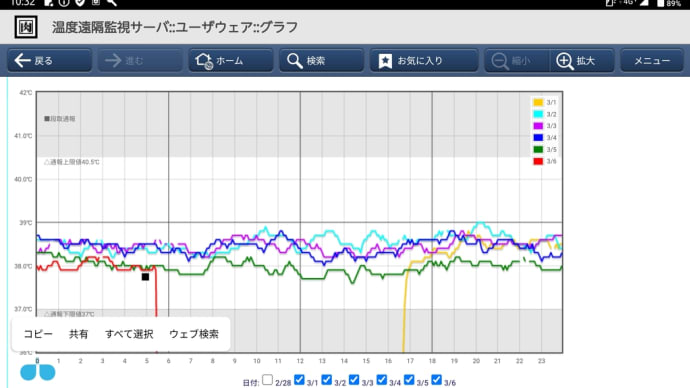Open the メニュー menu
This screenshot has width=690, height=388.
[x=652, y=60]
